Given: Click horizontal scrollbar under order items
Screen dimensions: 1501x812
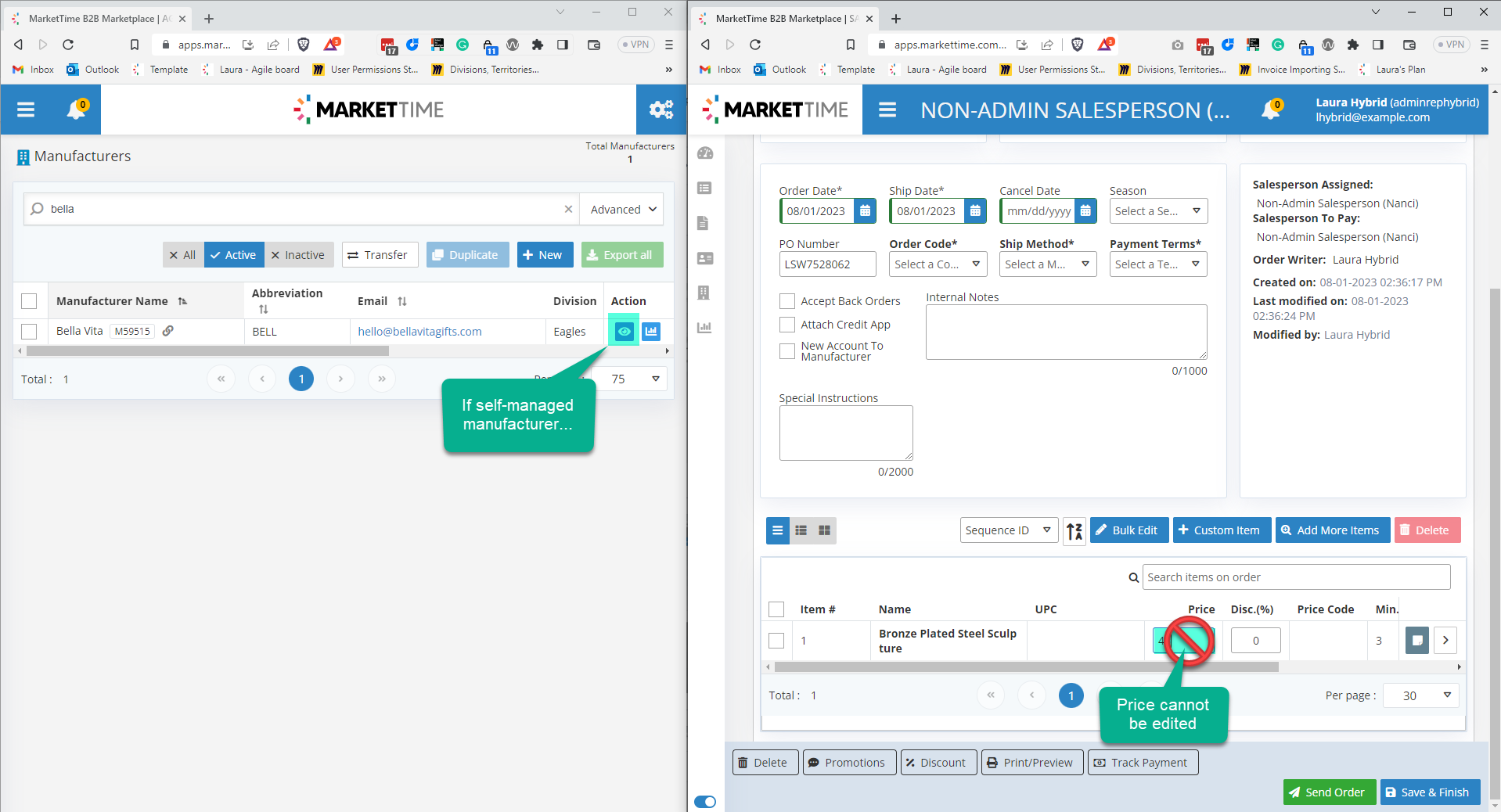Looking at the screenshot, I should click(1026, 667).
